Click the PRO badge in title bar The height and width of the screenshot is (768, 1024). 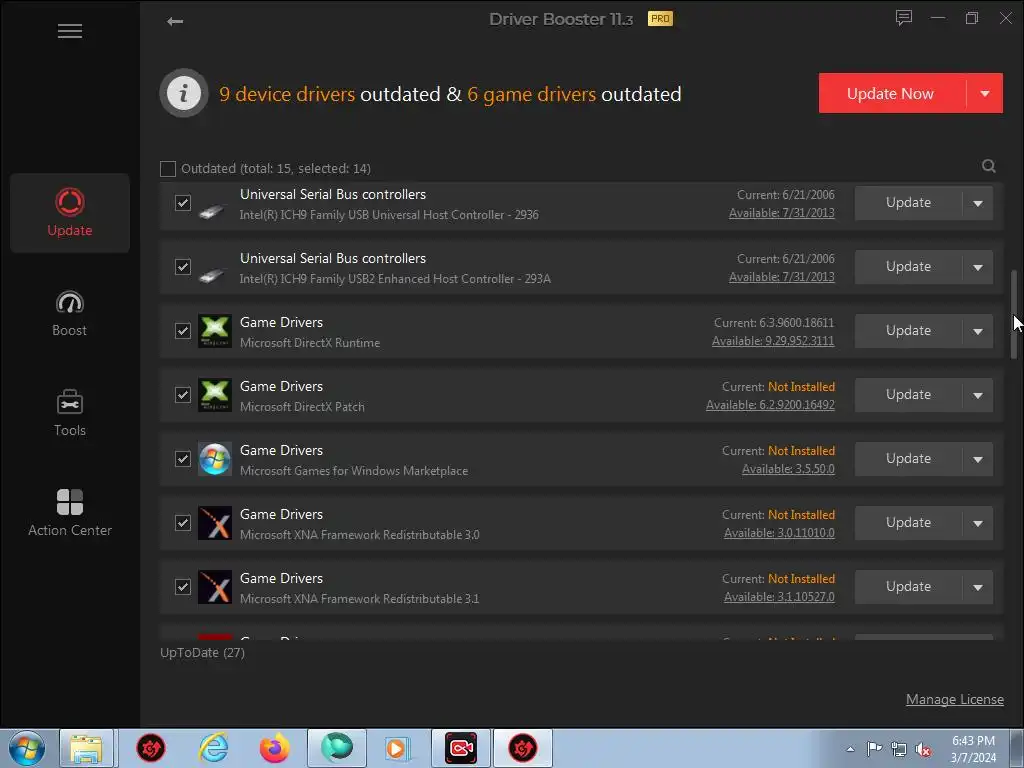660,19
